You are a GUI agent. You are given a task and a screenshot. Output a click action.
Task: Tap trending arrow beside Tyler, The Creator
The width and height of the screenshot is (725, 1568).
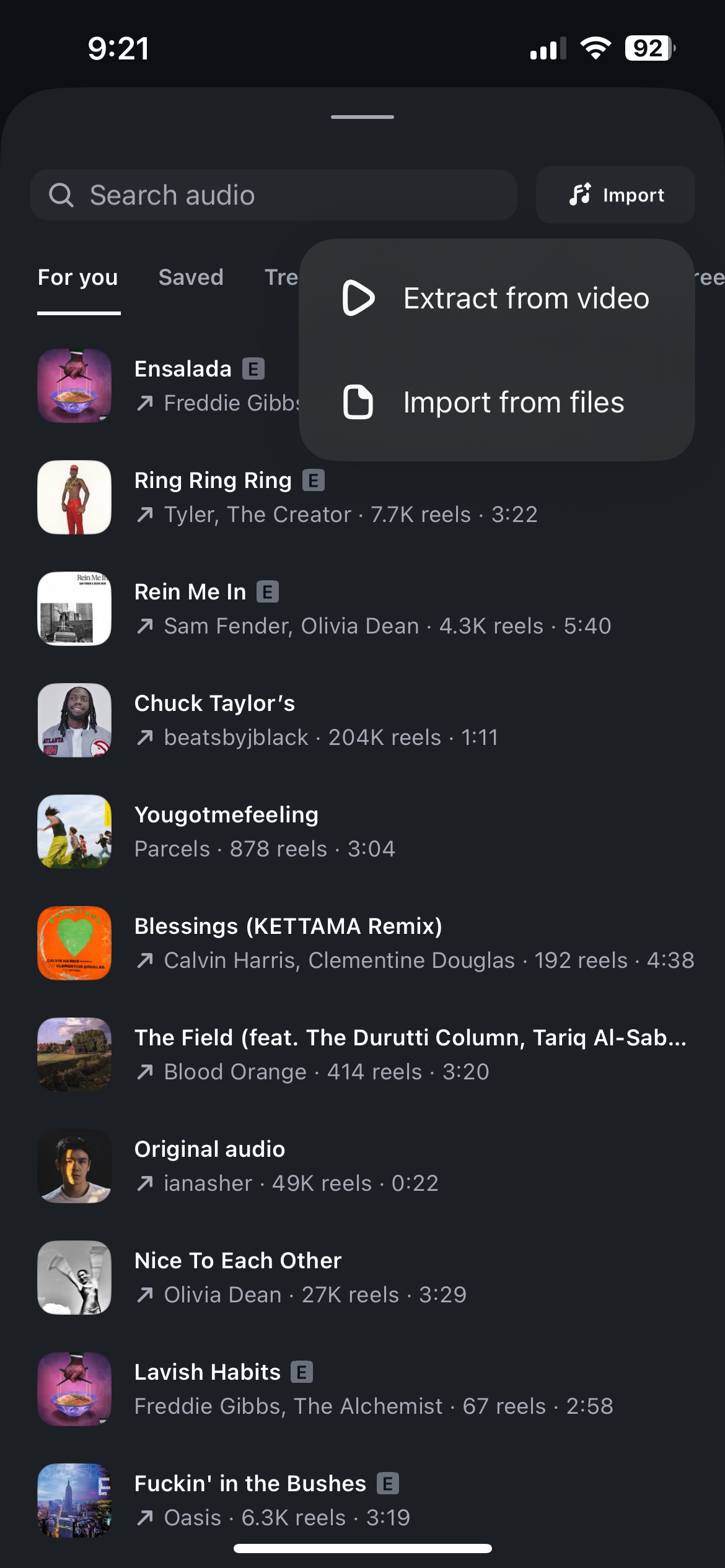(x=145, y=515)
